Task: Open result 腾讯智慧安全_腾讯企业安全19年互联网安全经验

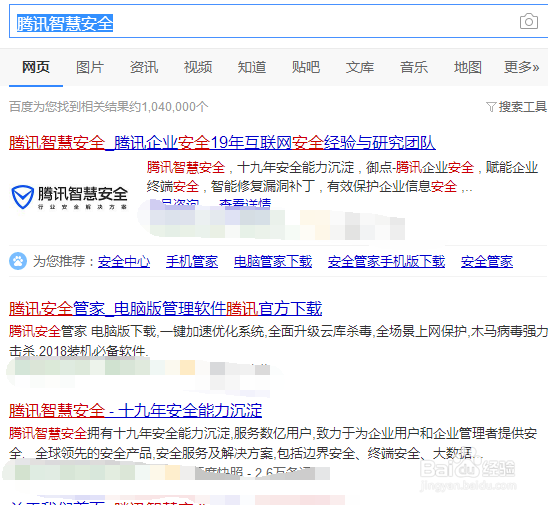Action: (222, 143)
